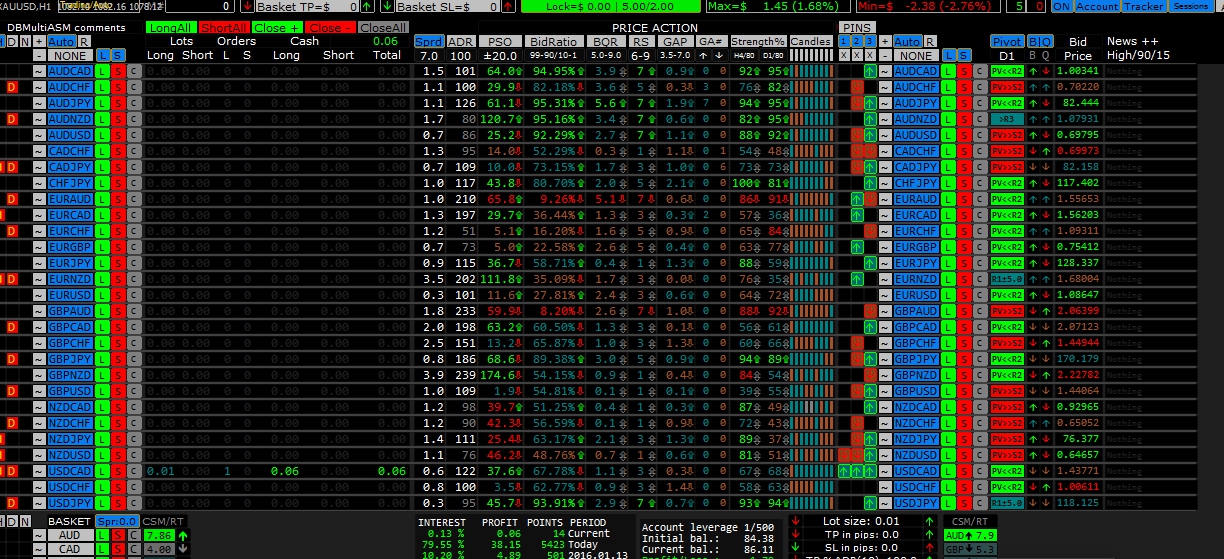
Task: Click D1/80 strength timeframe setting
Action: tap(773, 55)
